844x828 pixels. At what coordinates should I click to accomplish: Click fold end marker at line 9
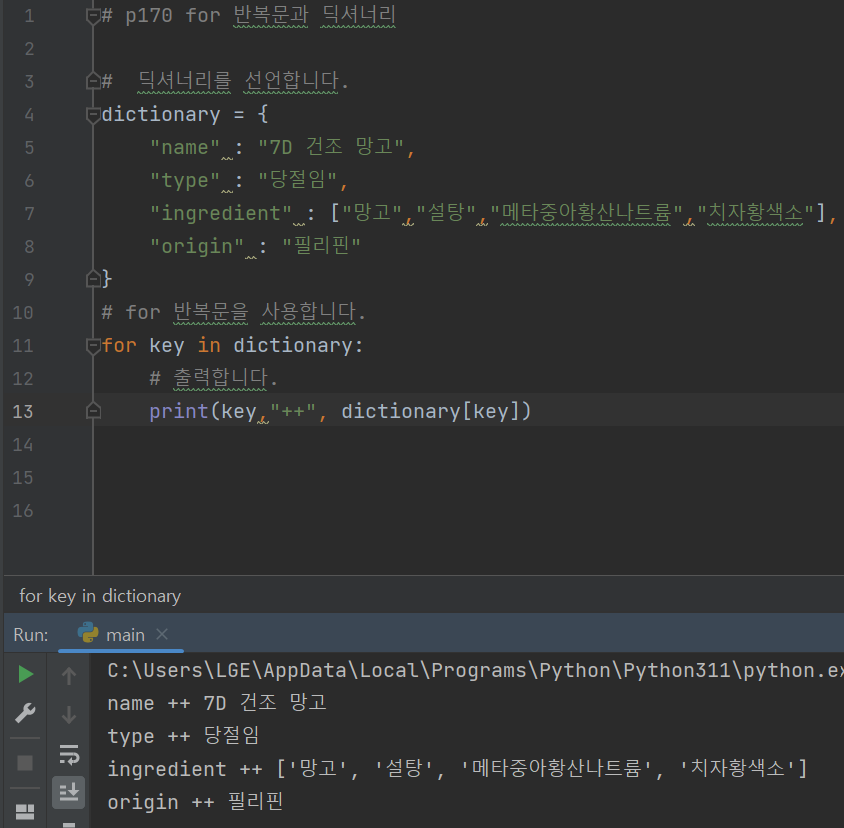[93, 279]
